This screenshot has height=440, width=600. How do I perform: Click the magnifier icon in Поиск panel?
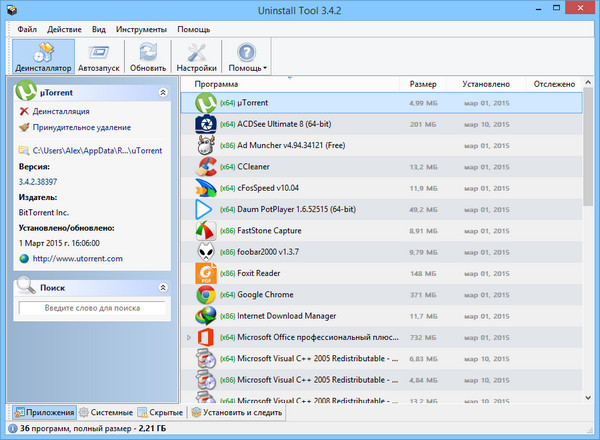26,285
